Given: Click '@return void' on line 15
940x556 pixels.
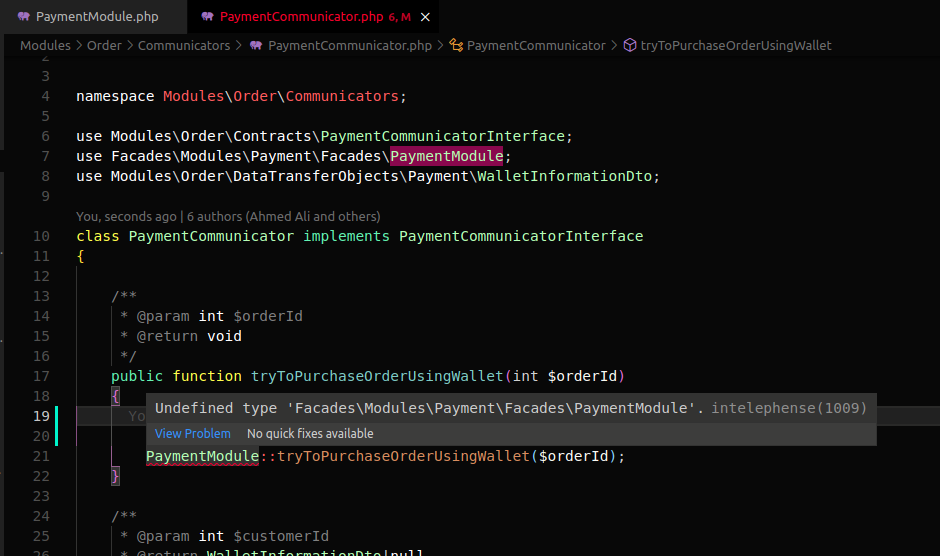Looking at the screenshot, I should coord(189,336).
